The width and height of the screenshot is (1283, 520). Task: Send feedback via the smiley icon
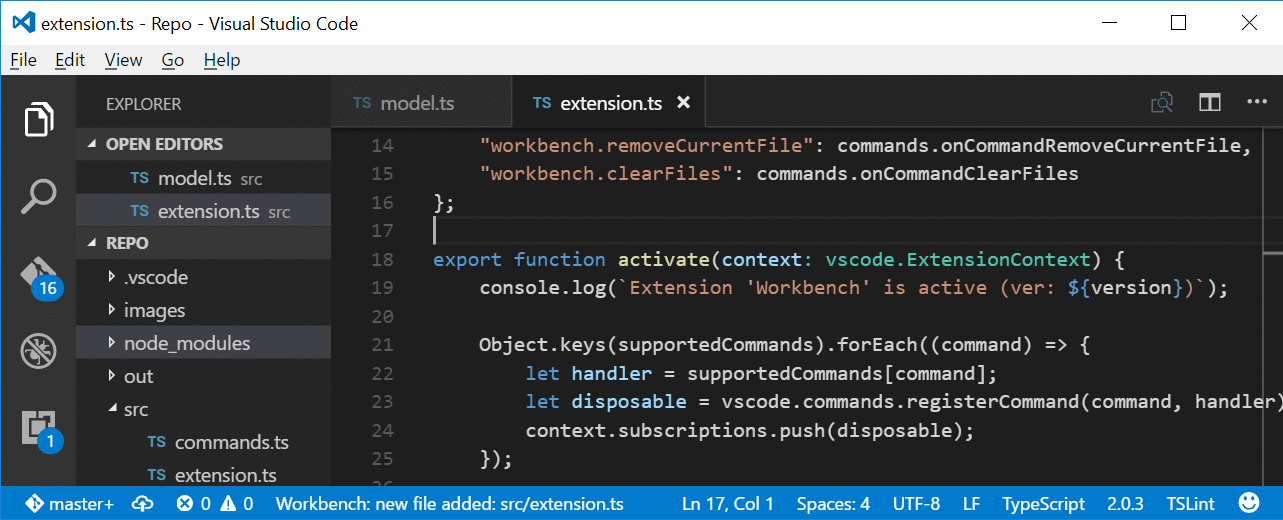[1249, 502]
